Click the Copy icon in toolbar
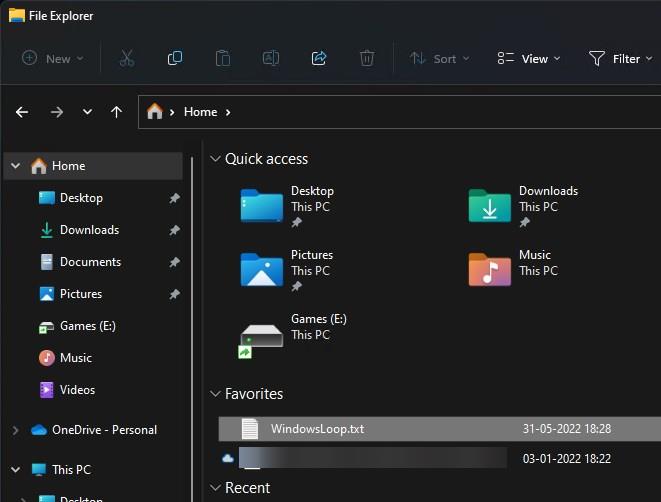 click(x=175, y=58)
